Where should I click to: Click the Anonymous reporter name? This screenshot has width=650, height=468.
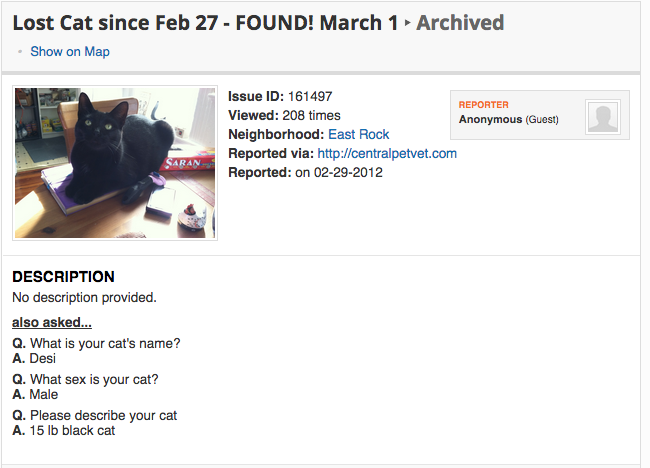tap(490, 119)
